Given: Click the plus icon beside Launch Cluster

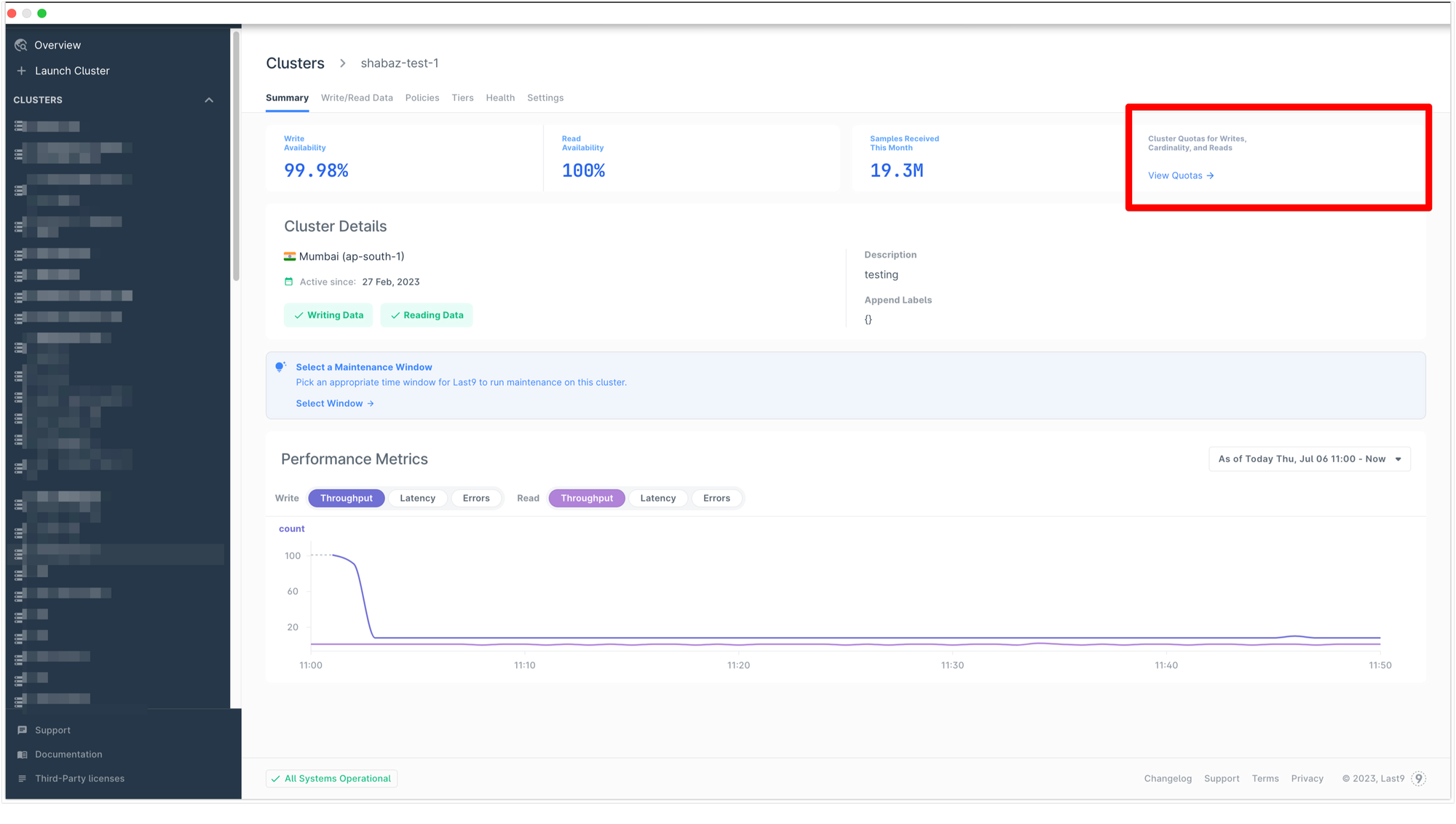Looking at the screenshot, I should coord(21,71).
